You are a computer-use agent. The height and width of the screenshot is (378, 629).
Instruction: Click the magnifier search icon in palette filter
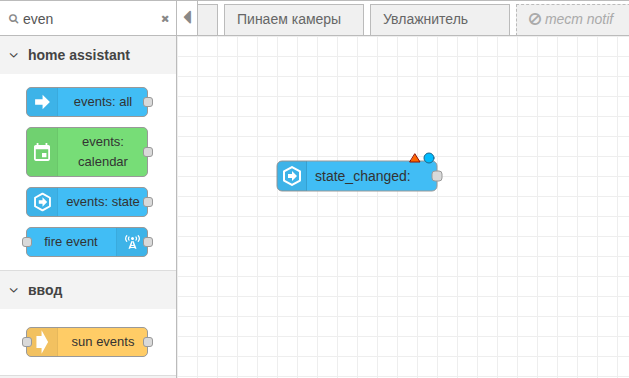pyautogui.click(x=14, y=19)
